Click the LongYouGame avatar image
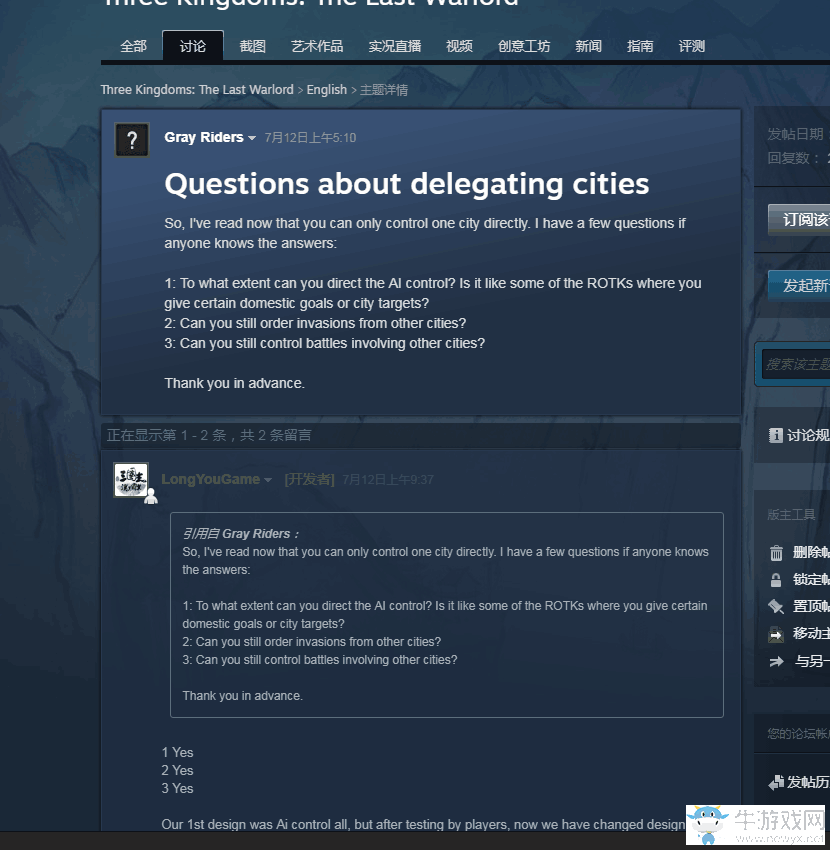Image resolution: width=830 pixels, height=850 pixels. (x=131, y=480)
